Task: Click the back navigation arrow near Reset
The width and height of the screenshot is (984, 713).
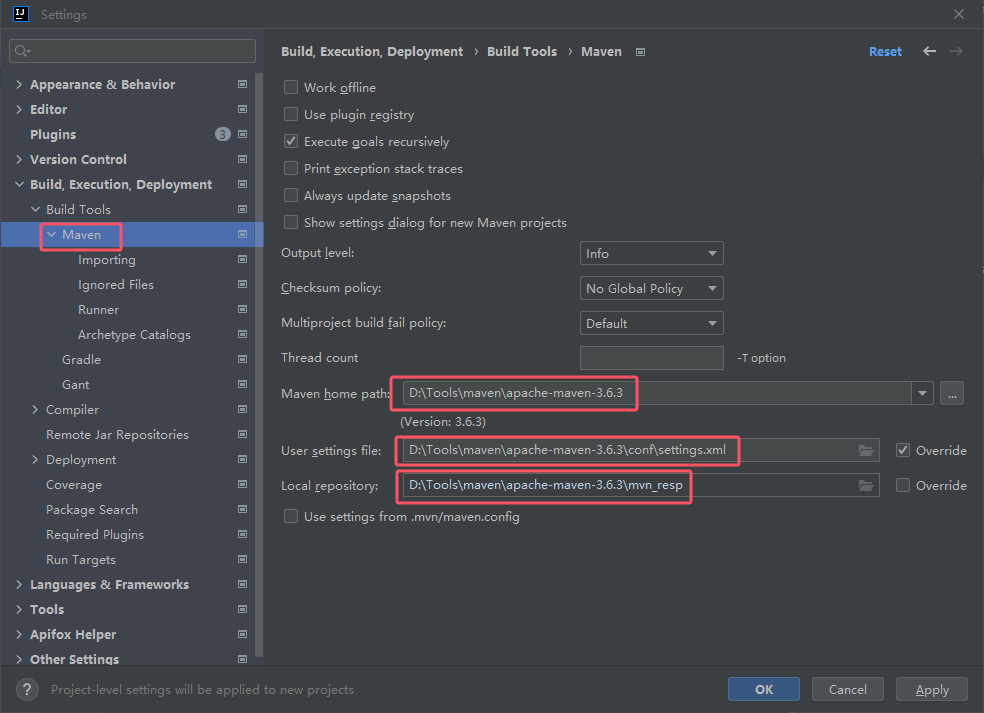Action: click(x=928, y=51)
